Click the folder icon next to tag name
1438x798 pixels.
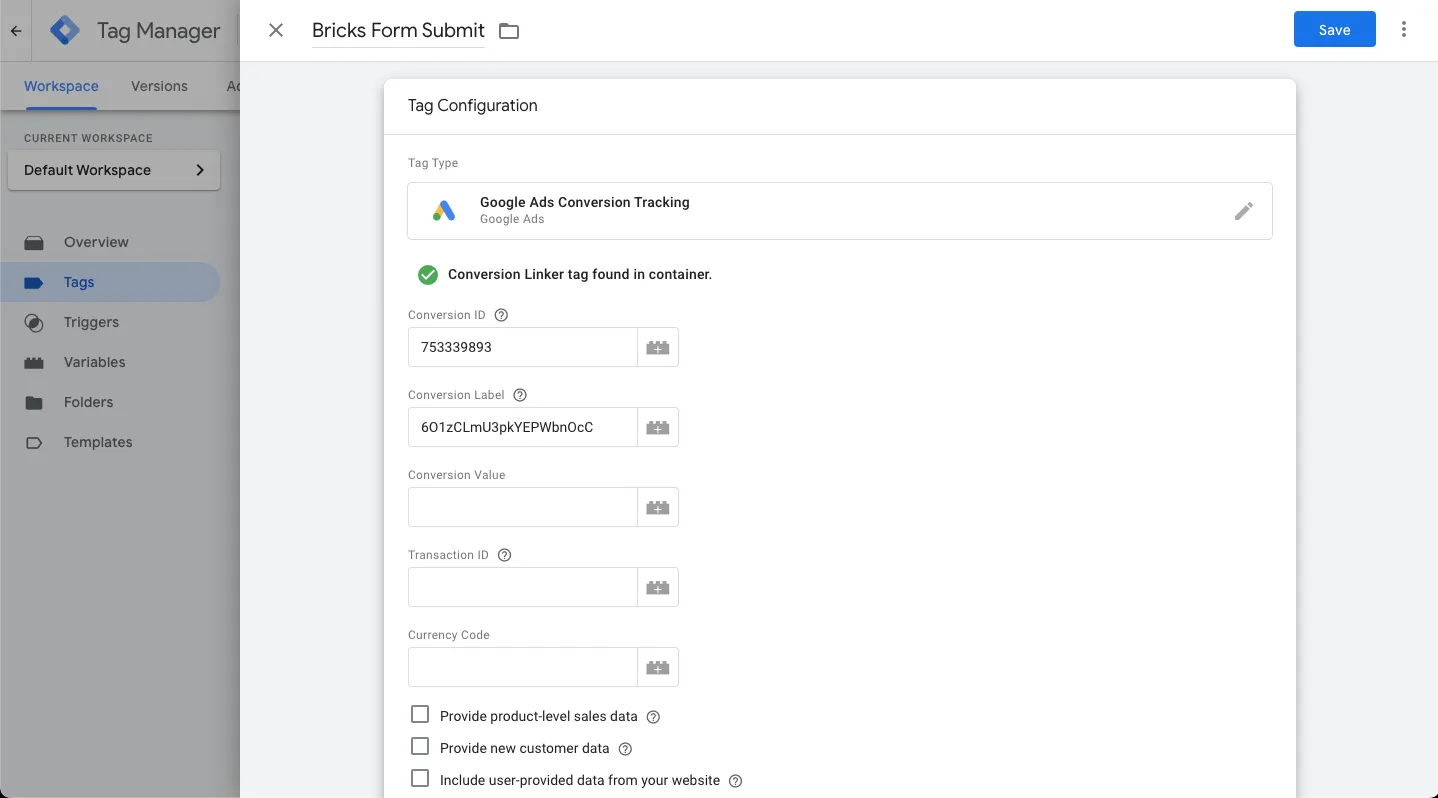click(508, 31)
